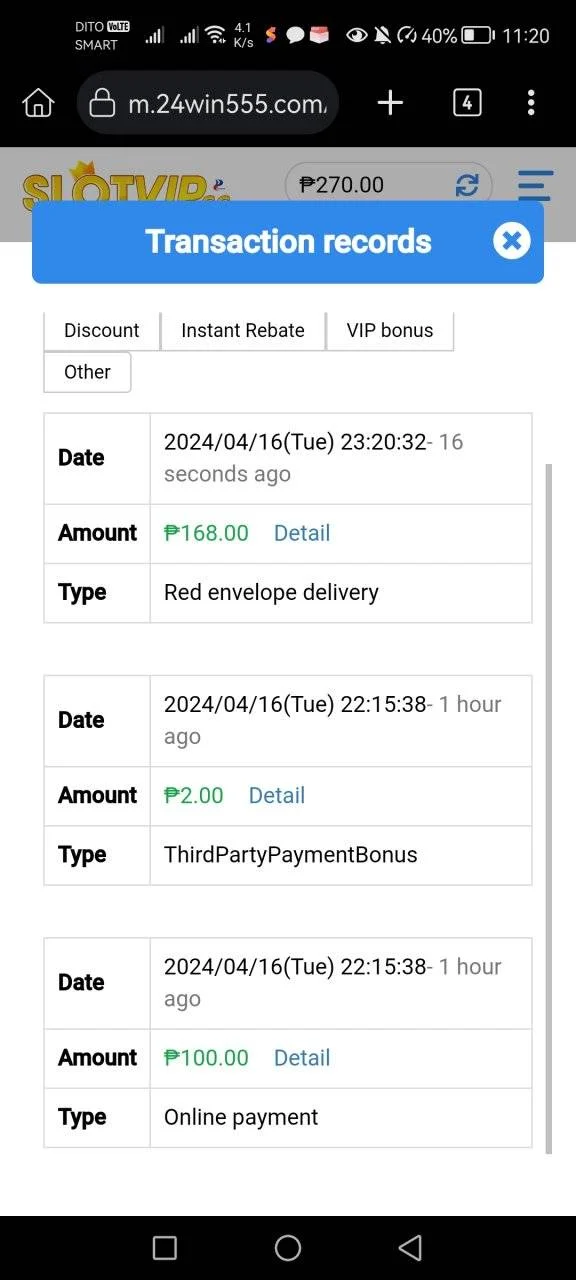
Task: Close the Transaction records dialog
Action: 511,241
